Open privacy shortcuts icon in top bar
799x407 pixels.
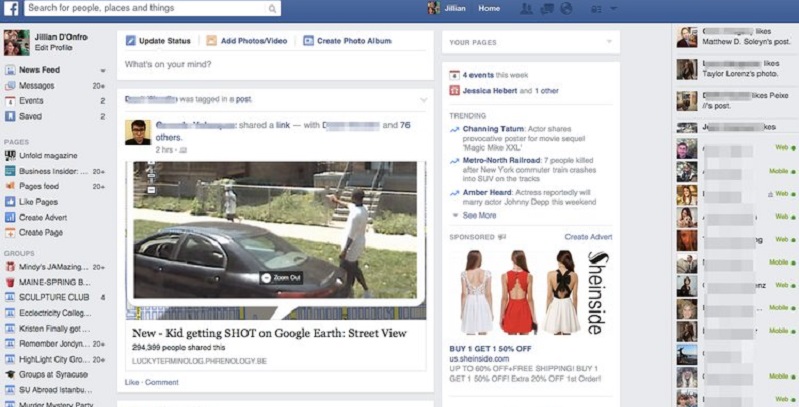coord(595,9)
